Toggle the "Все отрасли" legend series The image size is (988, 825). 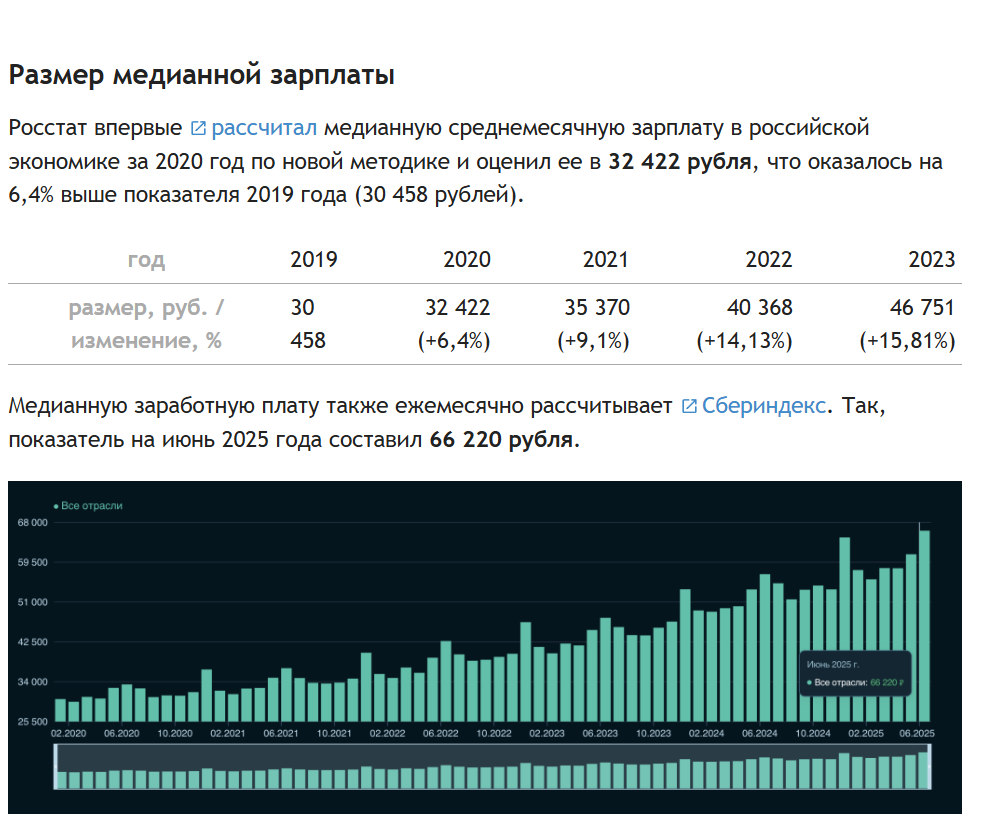tap(91, 506)
